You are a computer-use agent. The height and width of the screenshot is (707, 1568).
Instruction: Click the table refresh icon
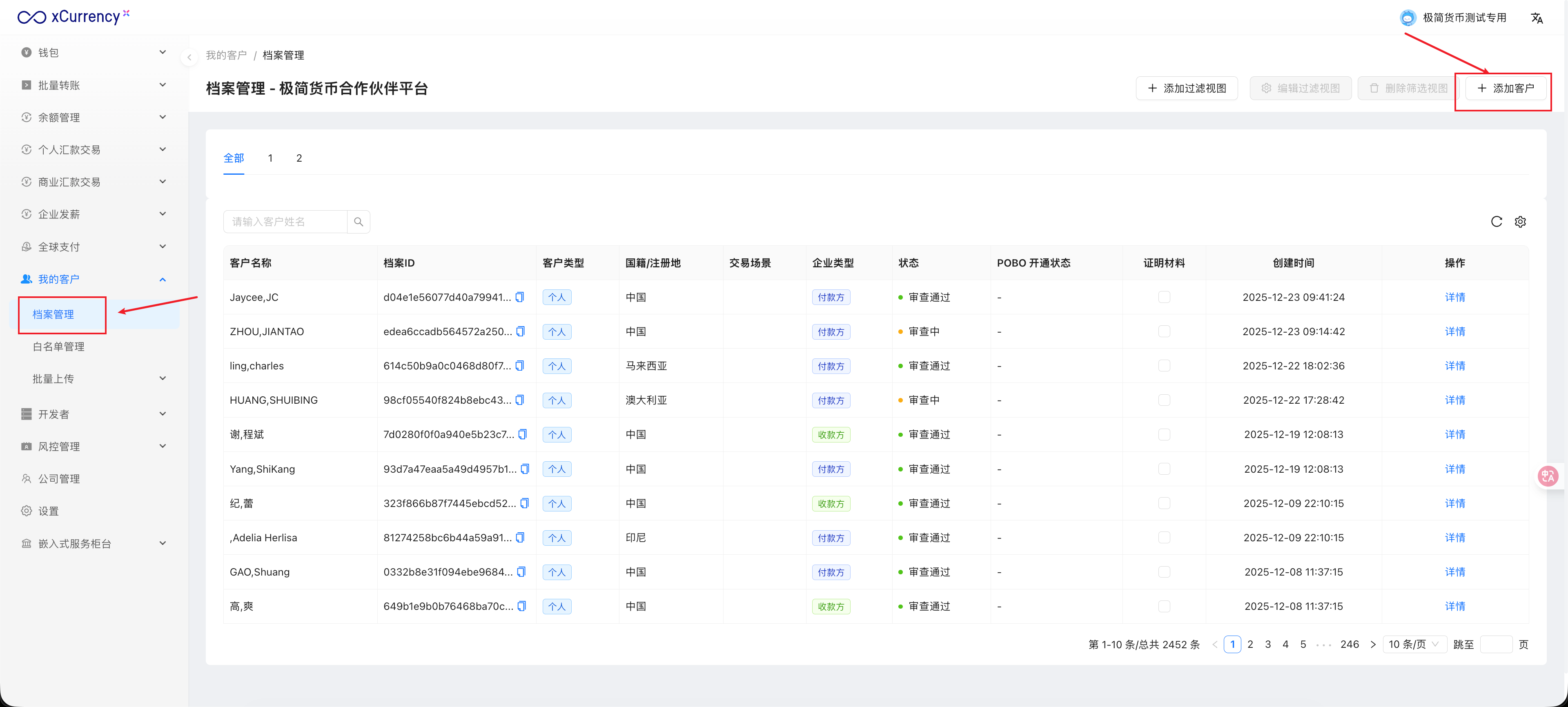[1496, 222]
